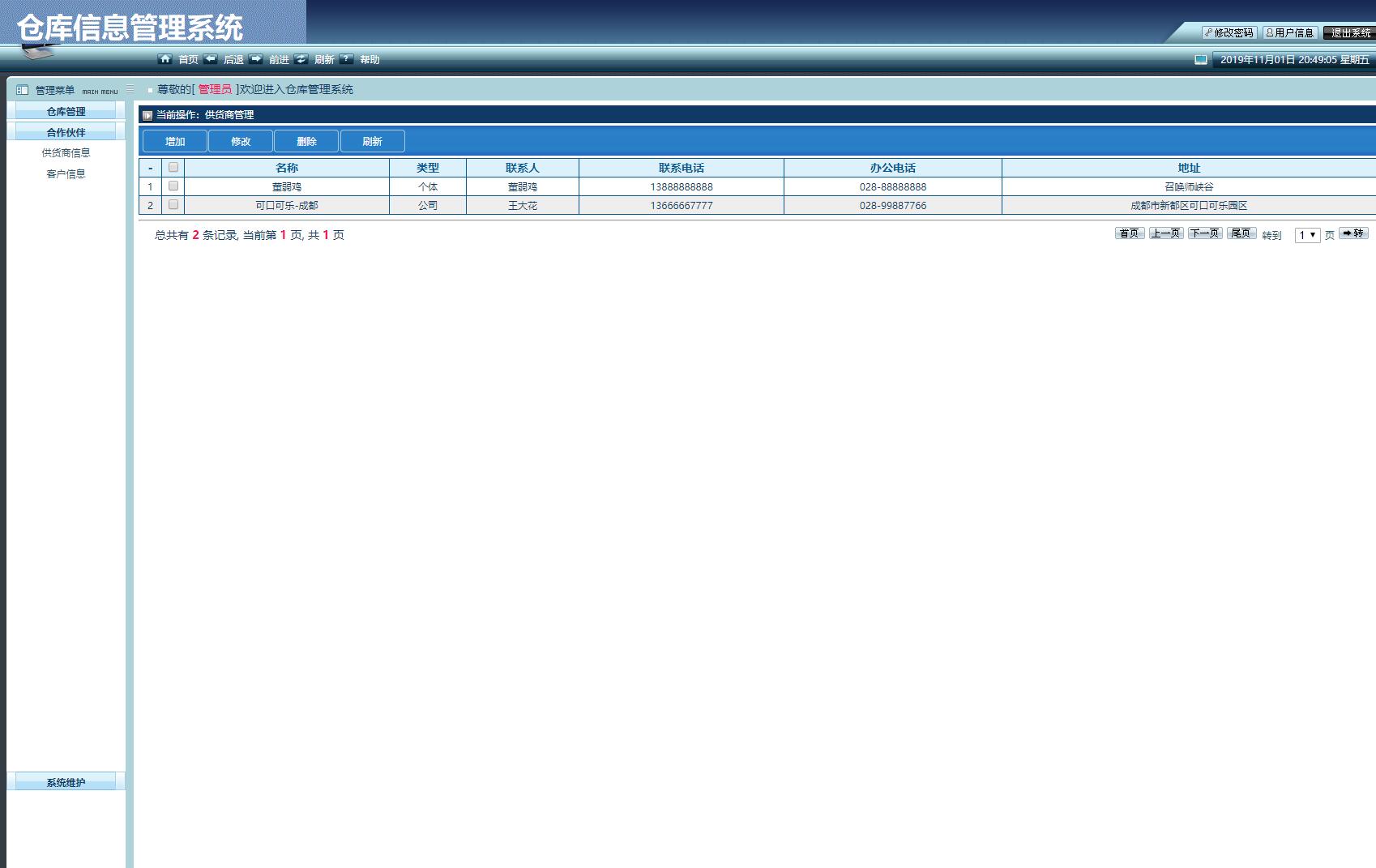The width and height of the screenshot is (1376, 868).
Task: Go back using 后退 link
Action: coord(233,60)
